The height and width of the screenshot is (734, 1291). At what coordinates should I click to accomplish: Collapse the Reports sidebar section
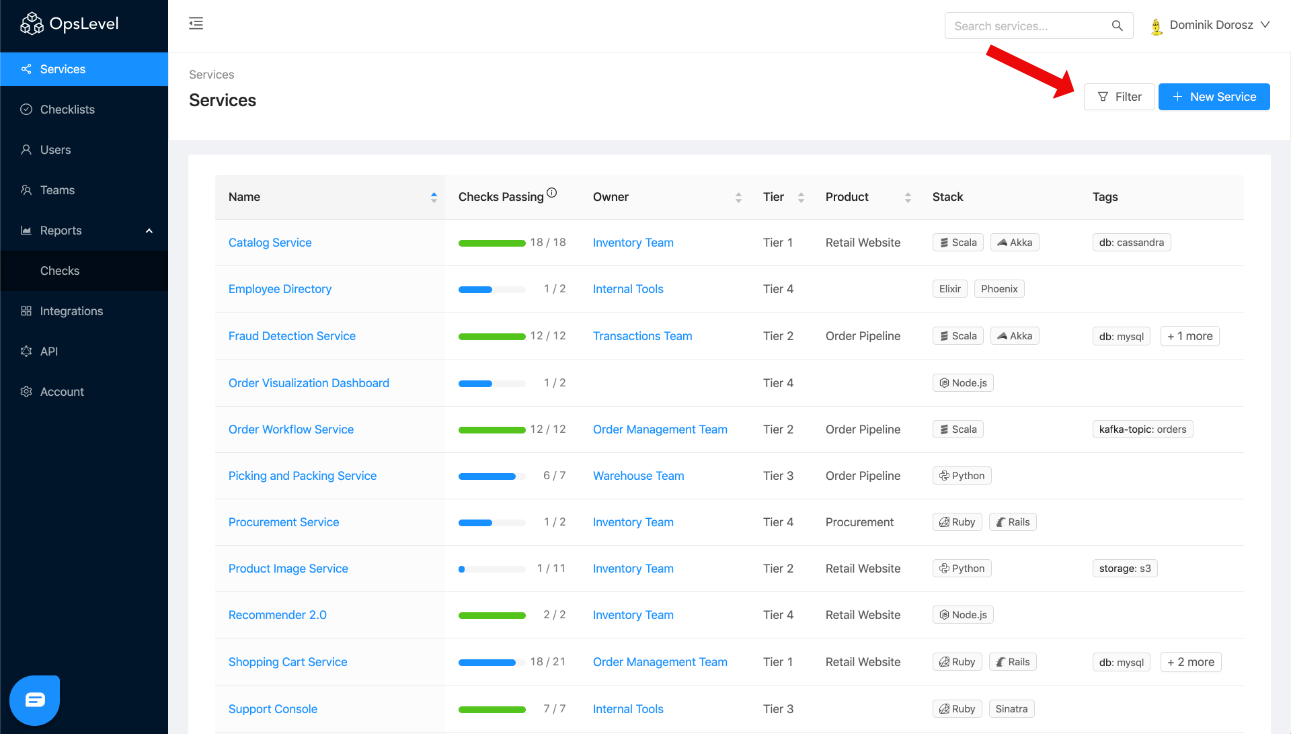coord(149,230)
